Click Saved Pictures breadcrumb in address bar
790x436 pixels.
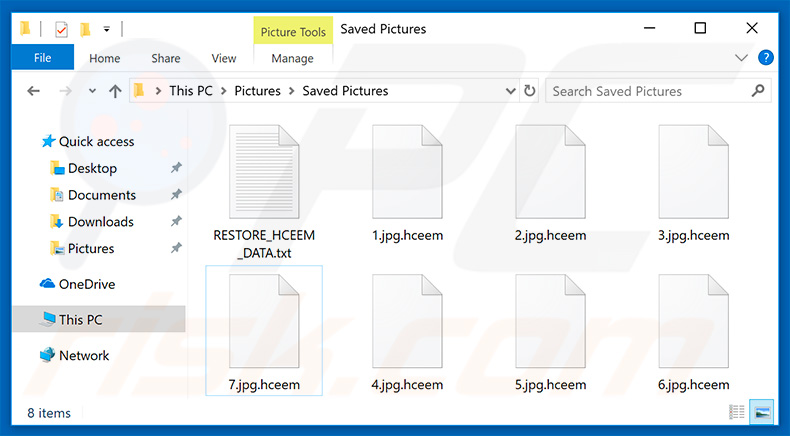(x=345, y=91)
